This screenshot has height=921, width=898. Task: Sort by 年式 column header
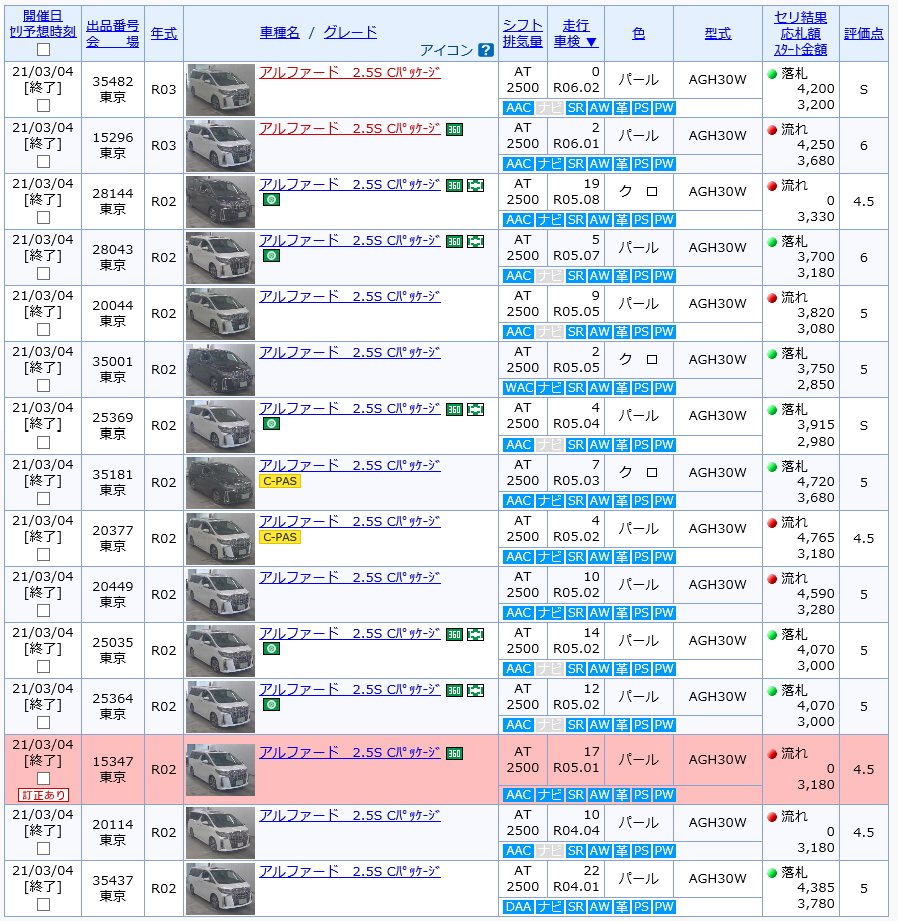[164, 33]
